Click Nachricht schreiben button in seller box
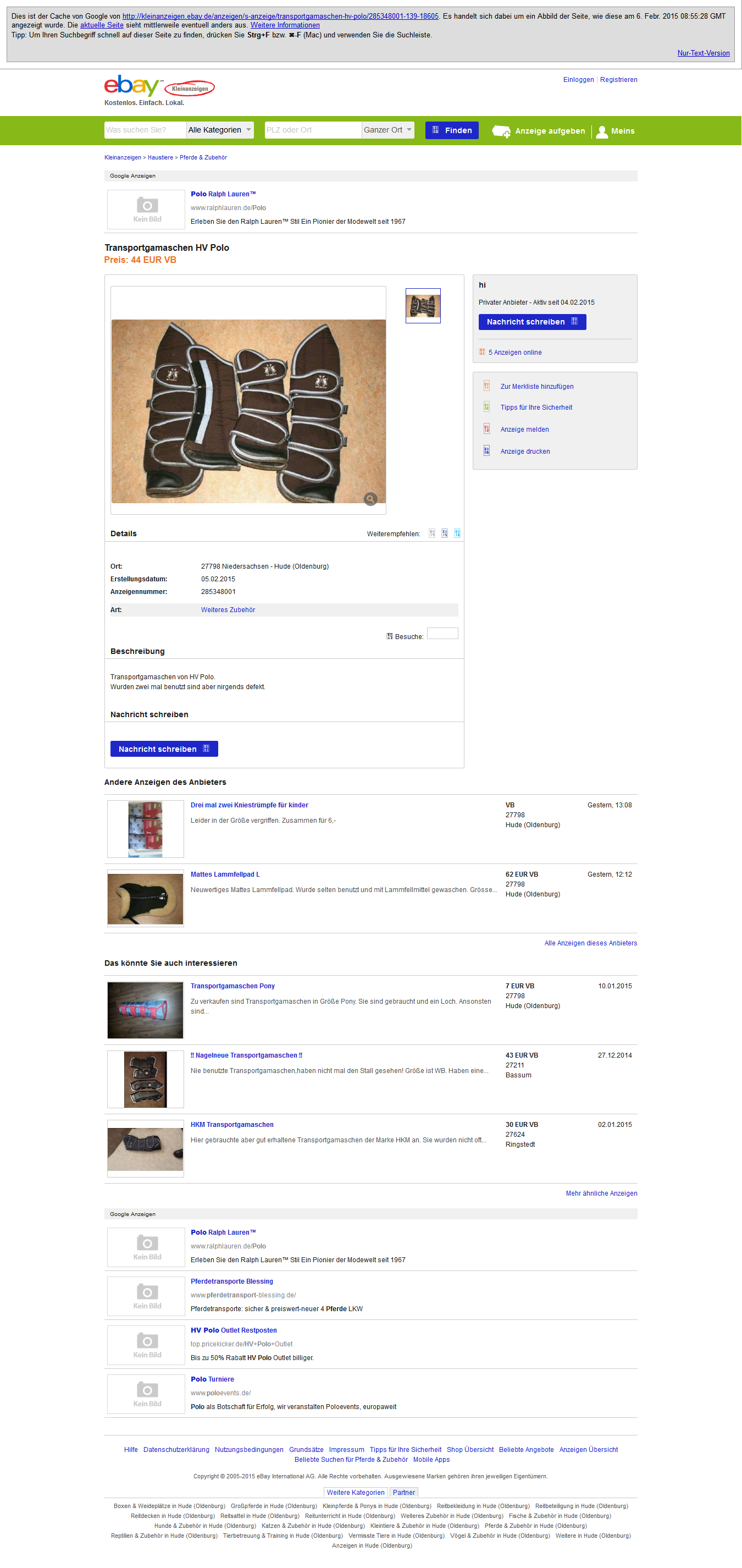 [532, 322]
